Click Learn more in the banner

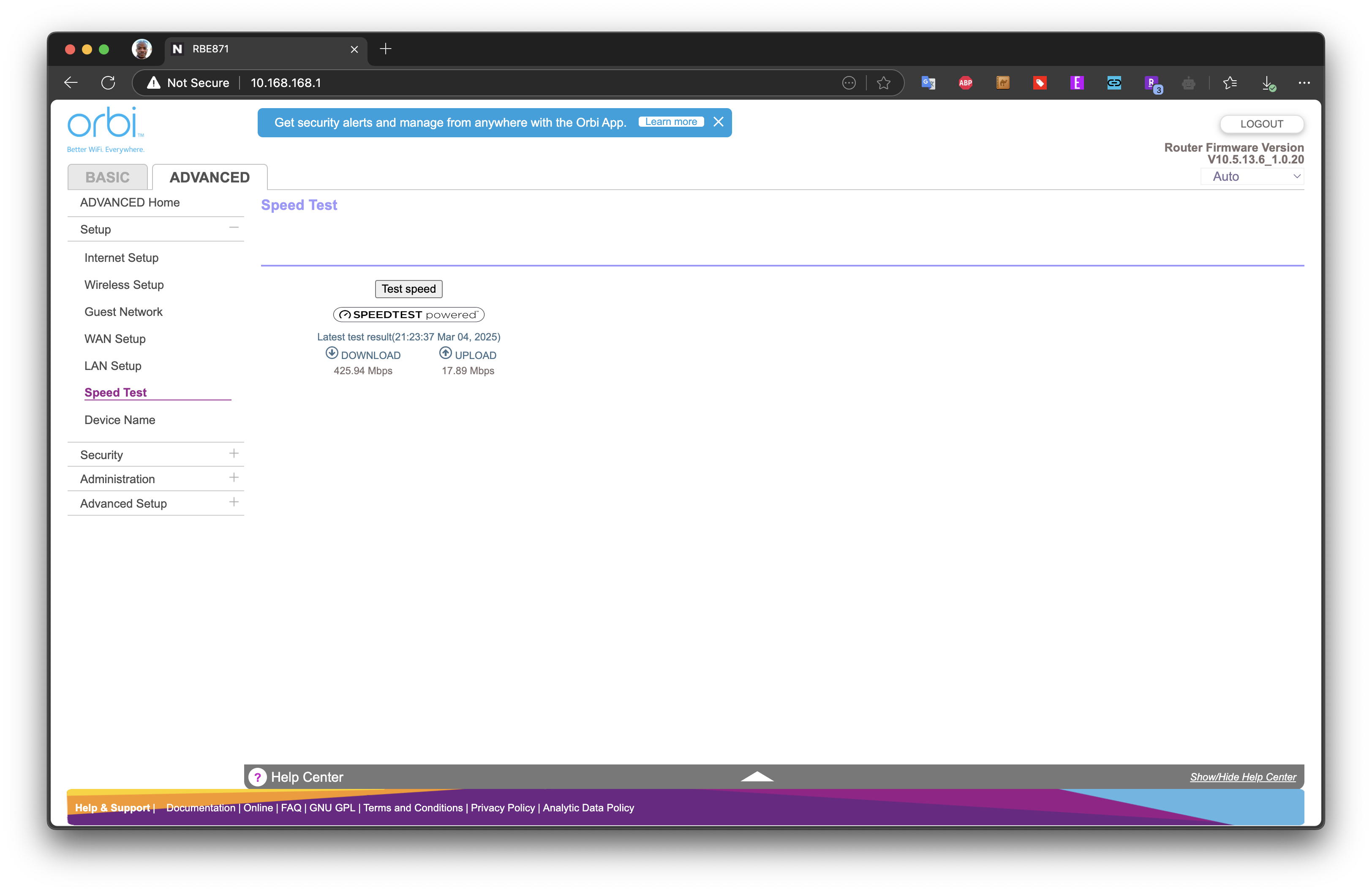point(671,122)
